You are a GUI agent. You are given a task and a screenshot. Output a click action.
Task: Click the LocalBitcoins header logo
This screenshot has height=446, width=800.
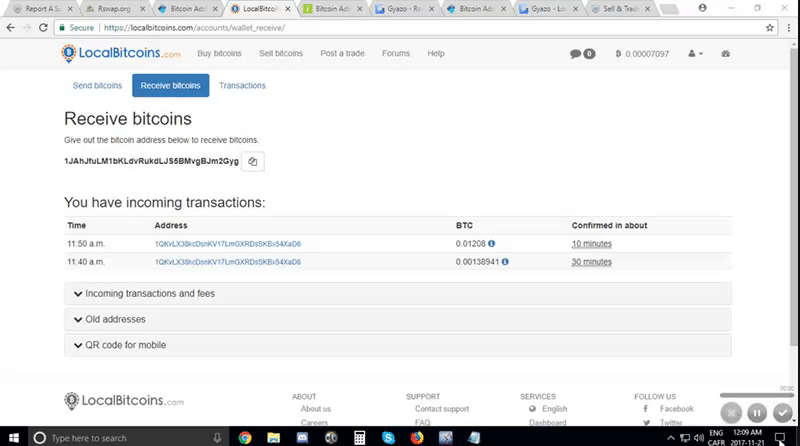point(121,53)
